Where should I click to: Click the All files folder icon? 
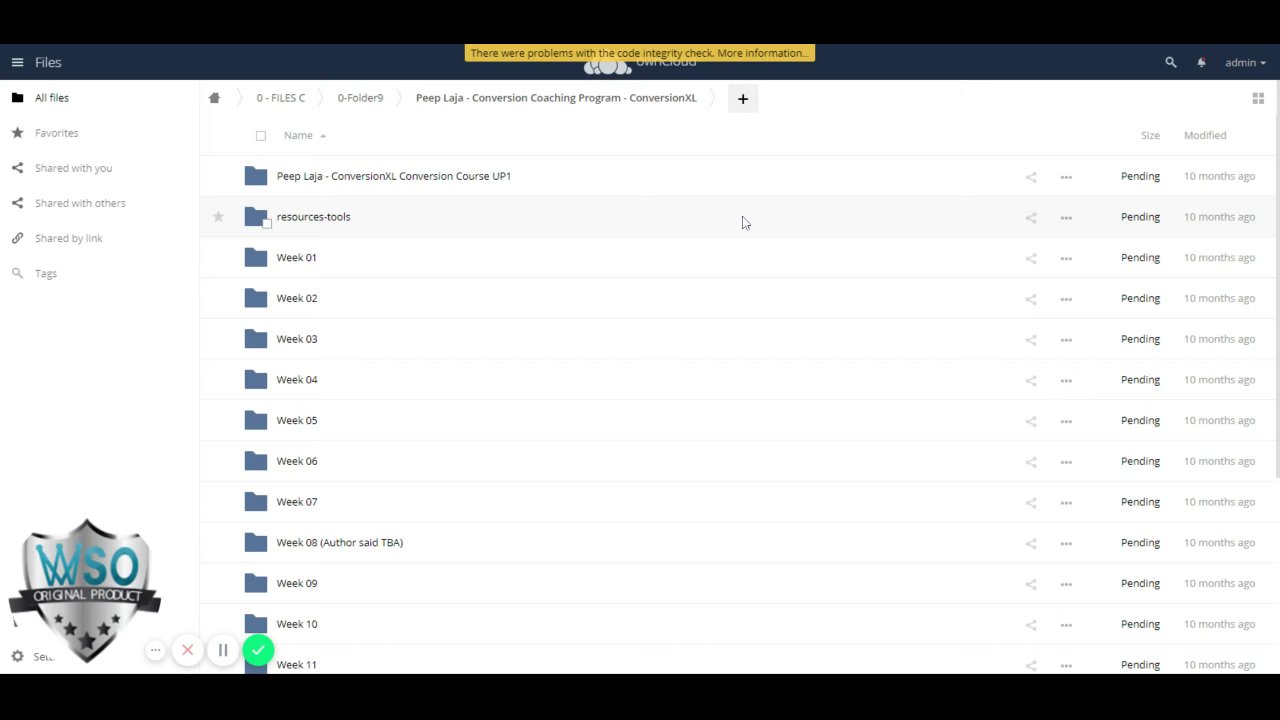(17, 98)
